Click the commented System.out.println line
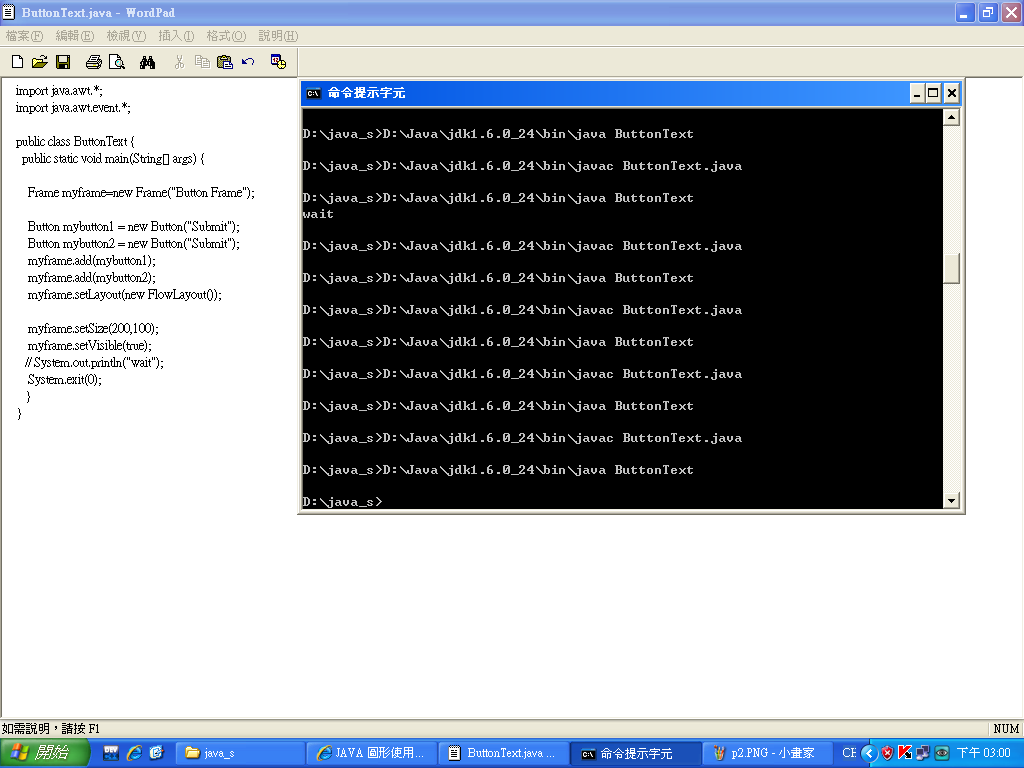This screenshot has width=1024, height=768. [94, 362]
